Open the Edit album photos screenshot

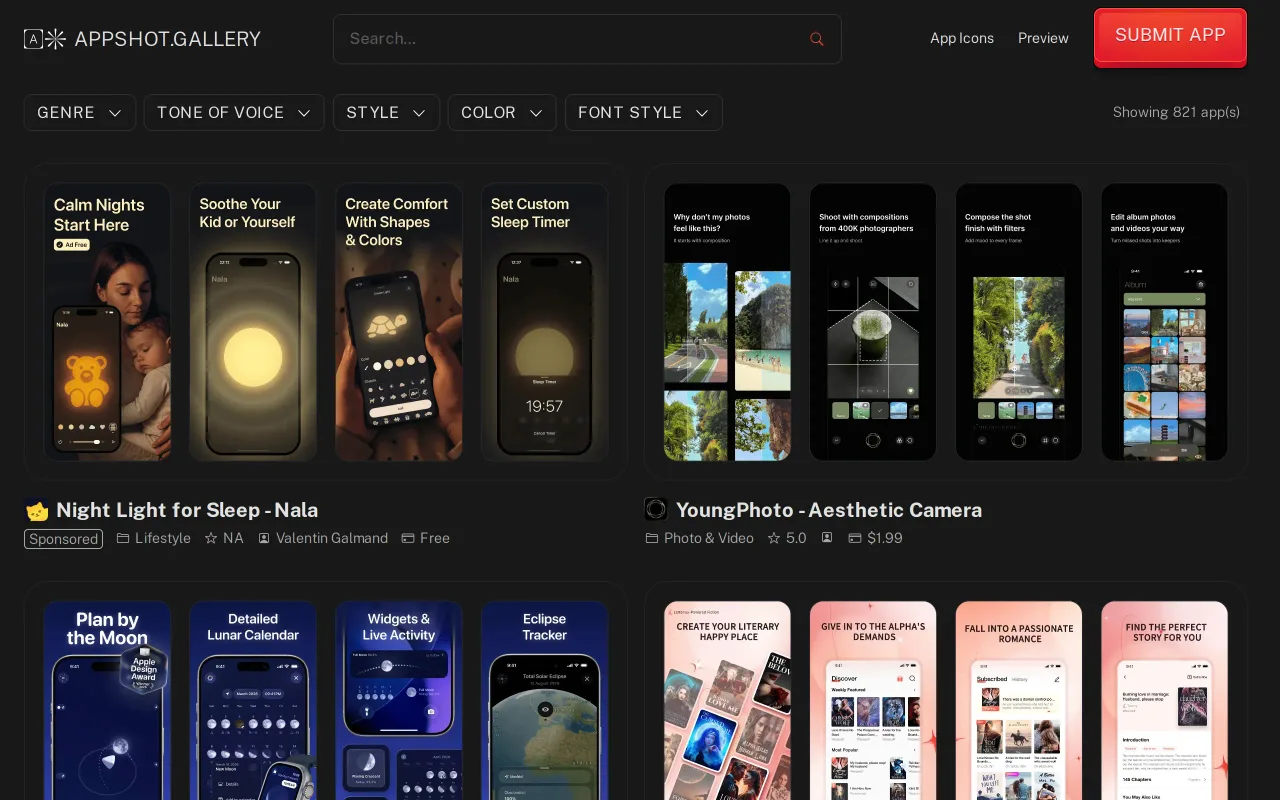click(1164, 322)
